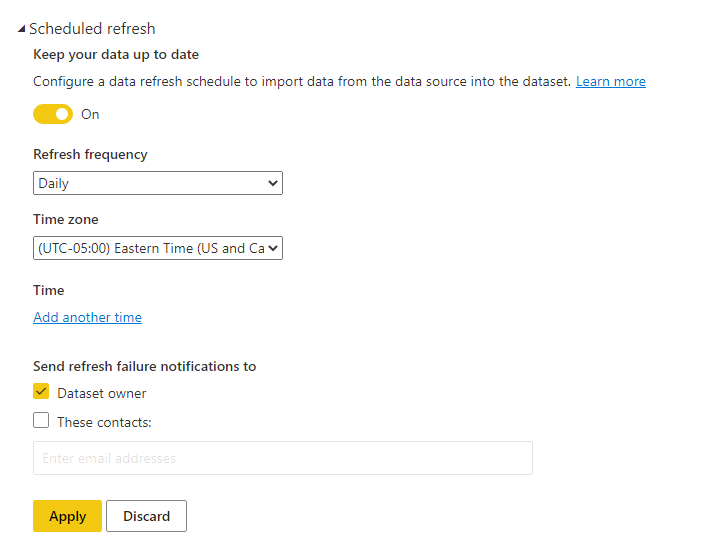Click Add another time link
701x551 pixels.
pyautogui.click(x=88, y=317)
